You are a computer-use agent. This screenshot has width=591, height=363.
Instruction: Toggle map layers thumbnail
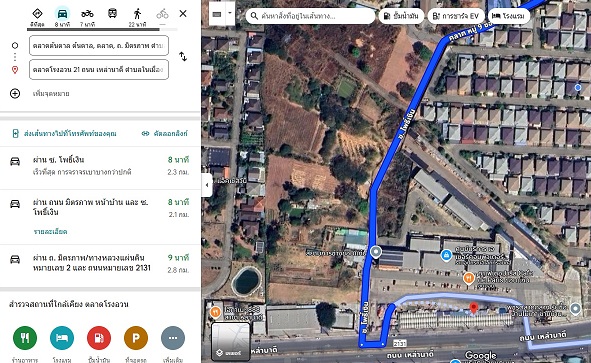pyautogui.click(x=230, y=341)
